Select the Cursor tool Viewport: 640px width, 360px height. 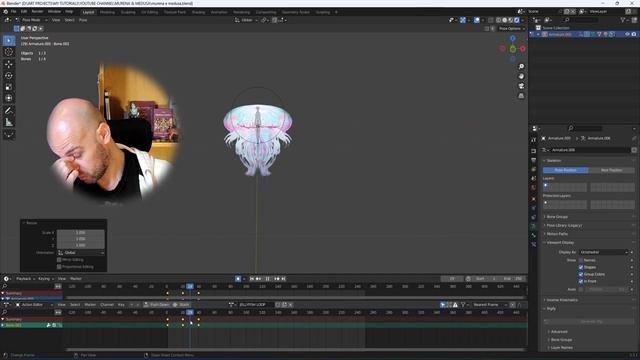click(9, 52)
